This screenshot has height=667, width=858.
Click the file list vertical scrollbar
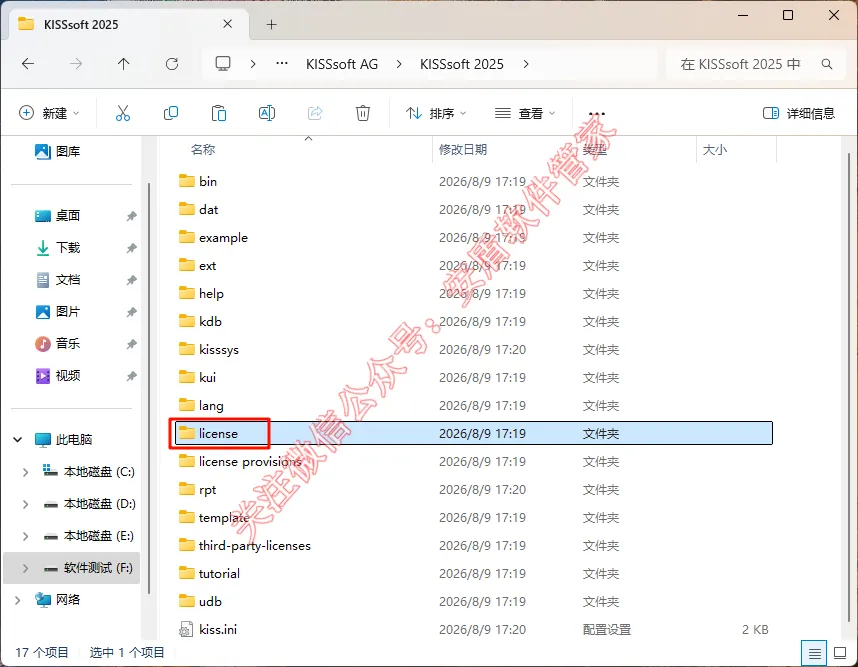point(849,387)
